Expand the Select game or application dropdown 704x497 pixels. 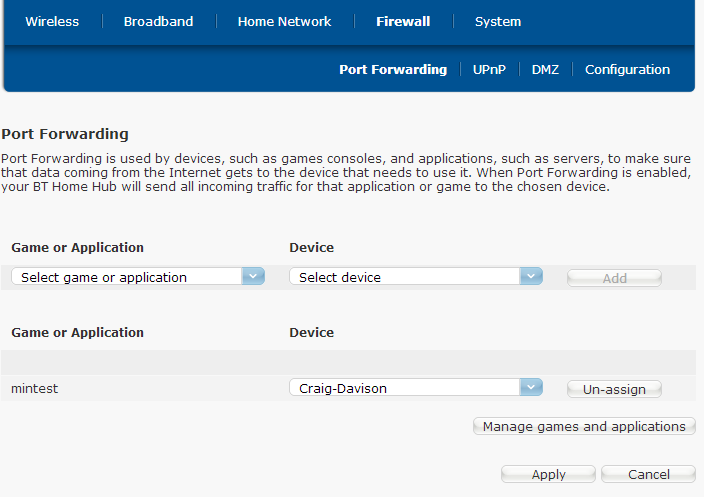[x=138, y=277]
